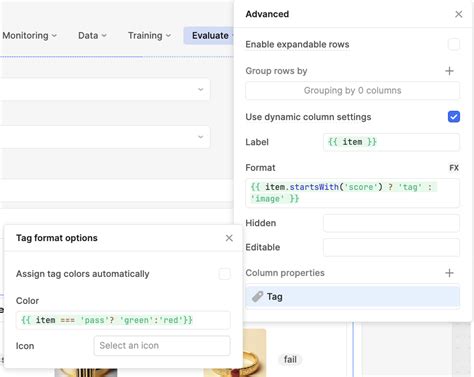Image resolution: width=474 pixels, height=377 pixels.
Task: Toggle FX mode for Format
Action: coord(454,168)
